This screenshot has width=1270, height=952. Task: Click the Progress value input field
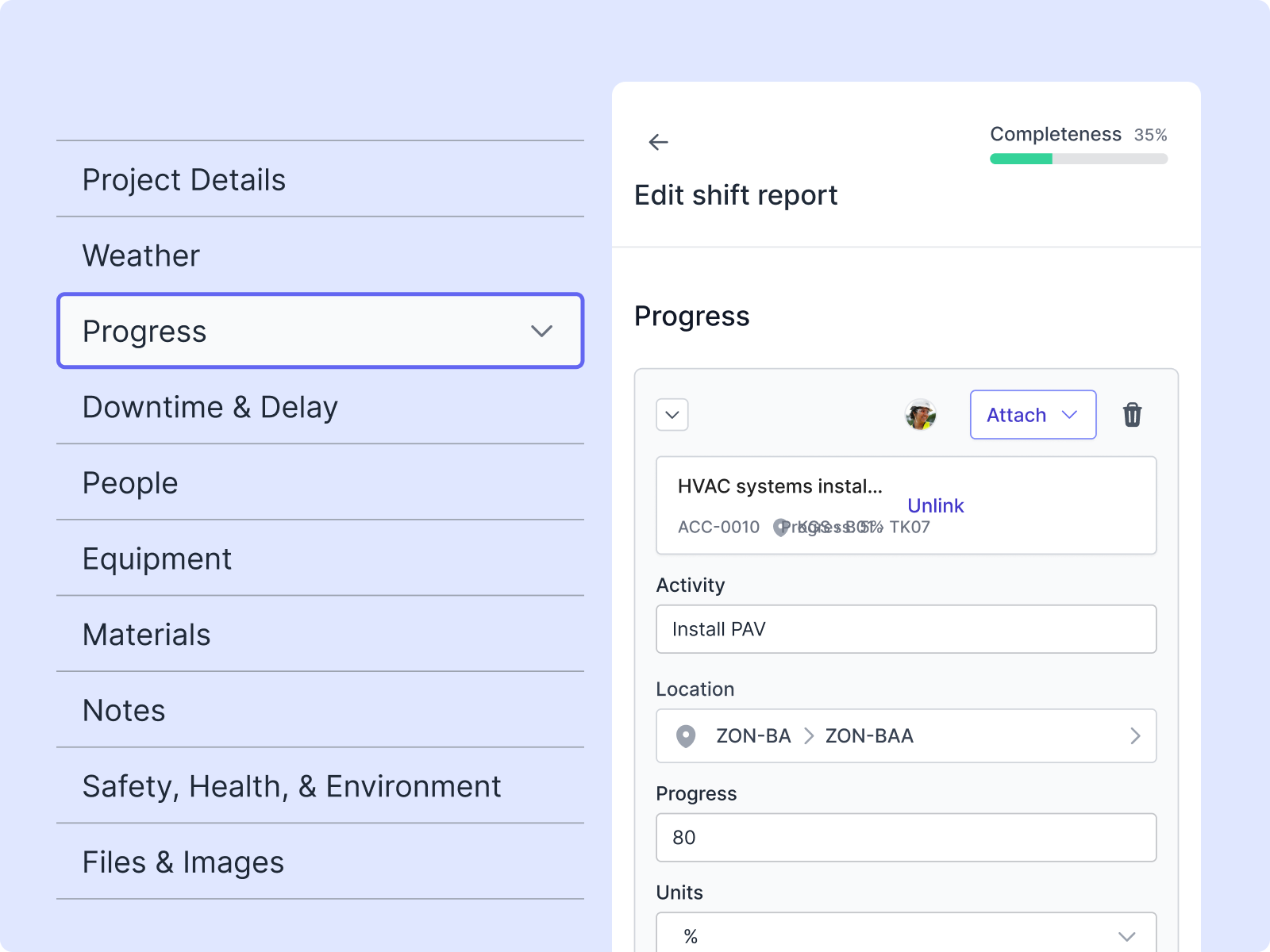click(x=906, y=837)
